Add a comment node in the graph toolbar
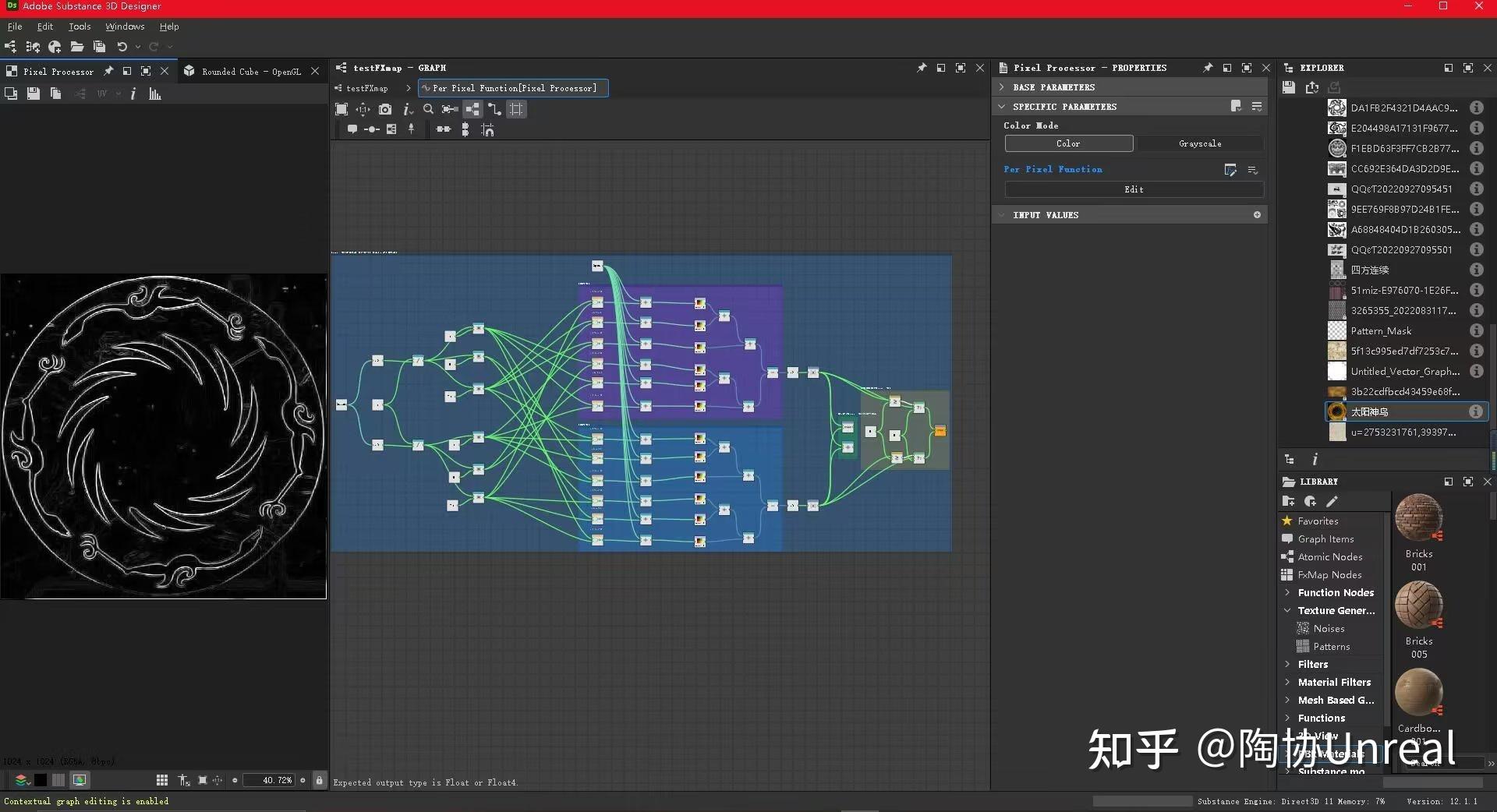This screenshot has height=812, width=1497. point(353,129)
